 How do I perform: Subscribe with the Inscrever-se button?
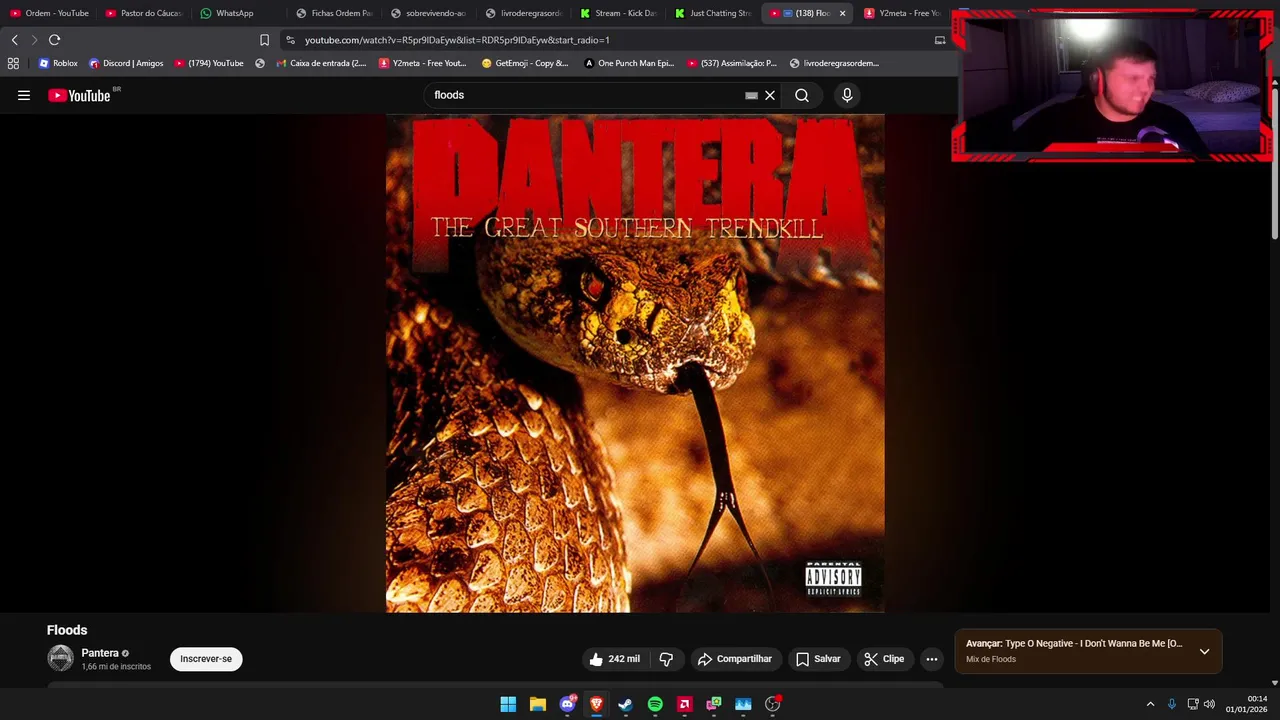coord(206,659)
